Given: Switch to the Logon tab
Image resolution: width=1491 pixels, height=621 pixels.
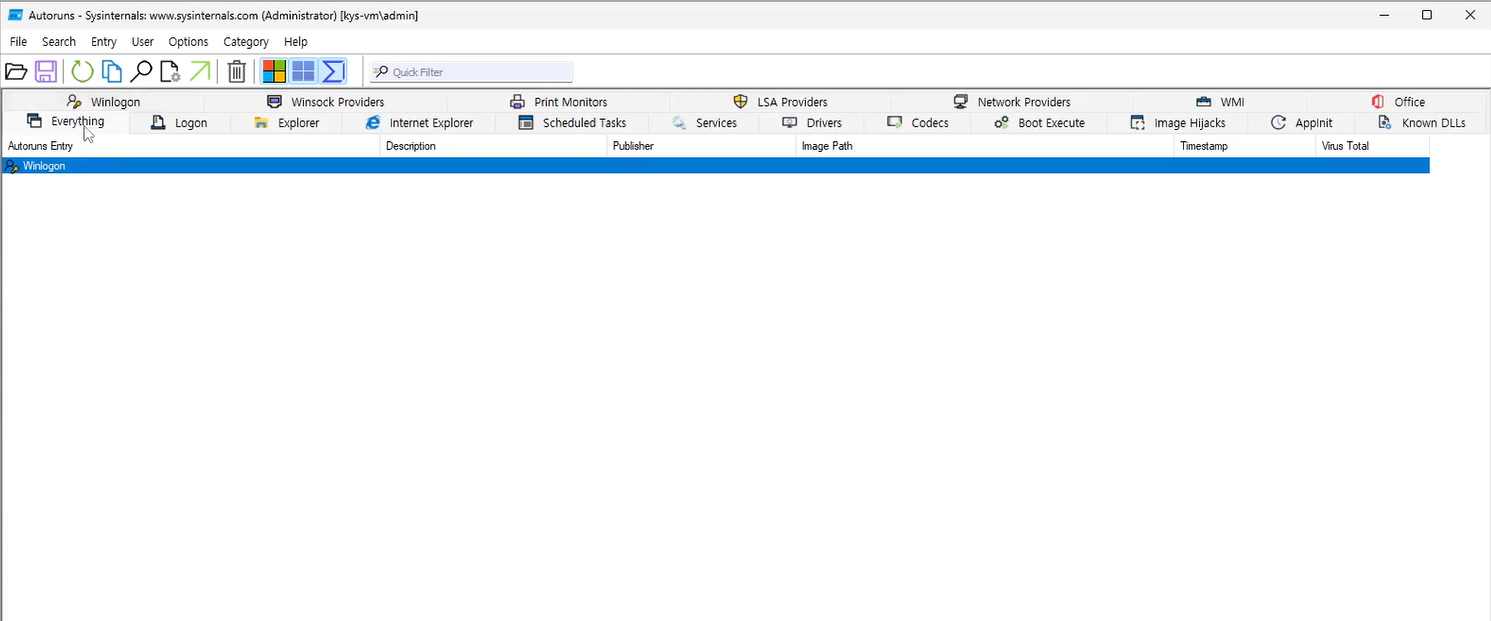Looking at the screenshot, I should point(179,123).
